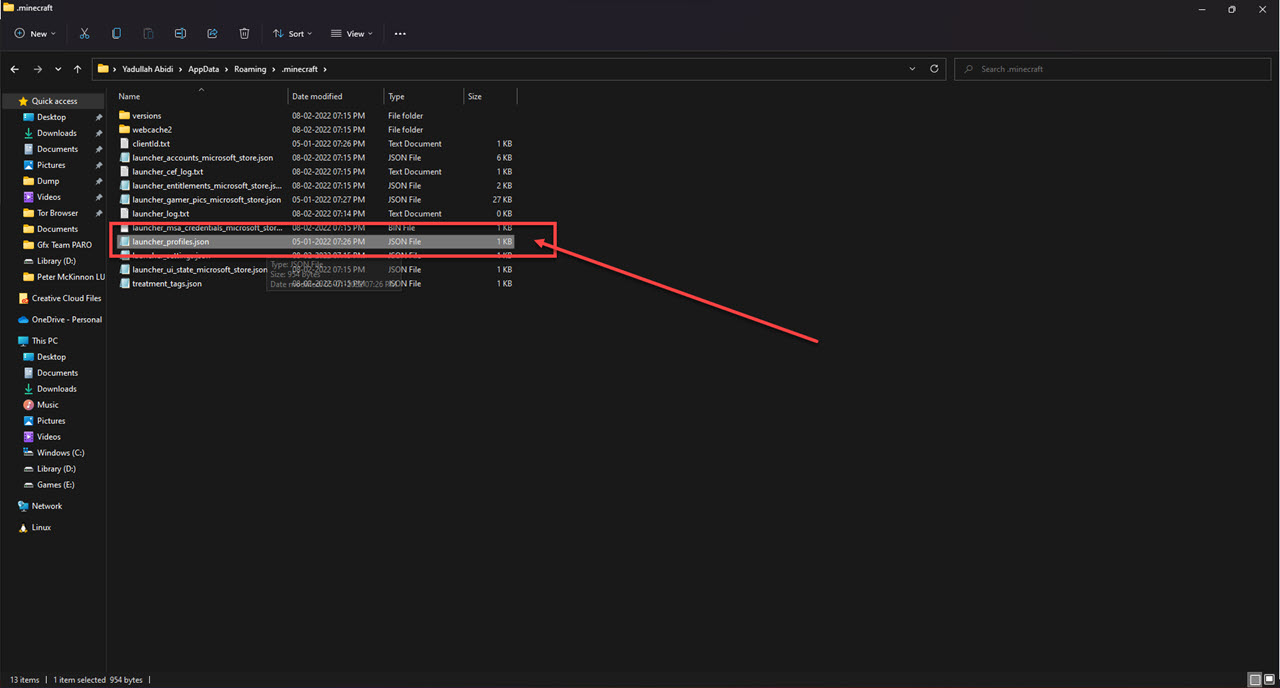This screenshot has height=688, width=1280.
Task: Open the New item menu
Action: coord(36,33)
